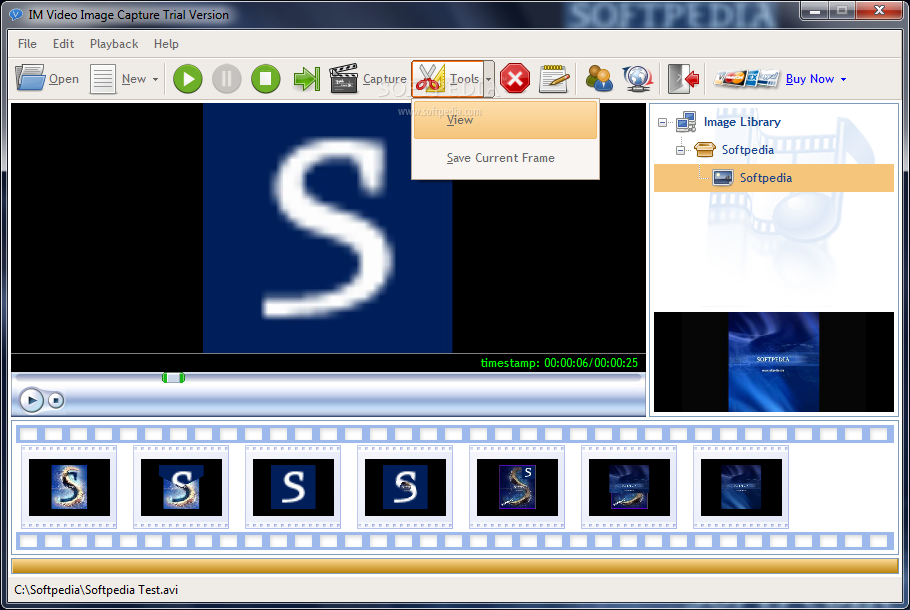The image size is (910, 610).
Task: Start playback with green Play button
Action: click(x=187, y=79)
